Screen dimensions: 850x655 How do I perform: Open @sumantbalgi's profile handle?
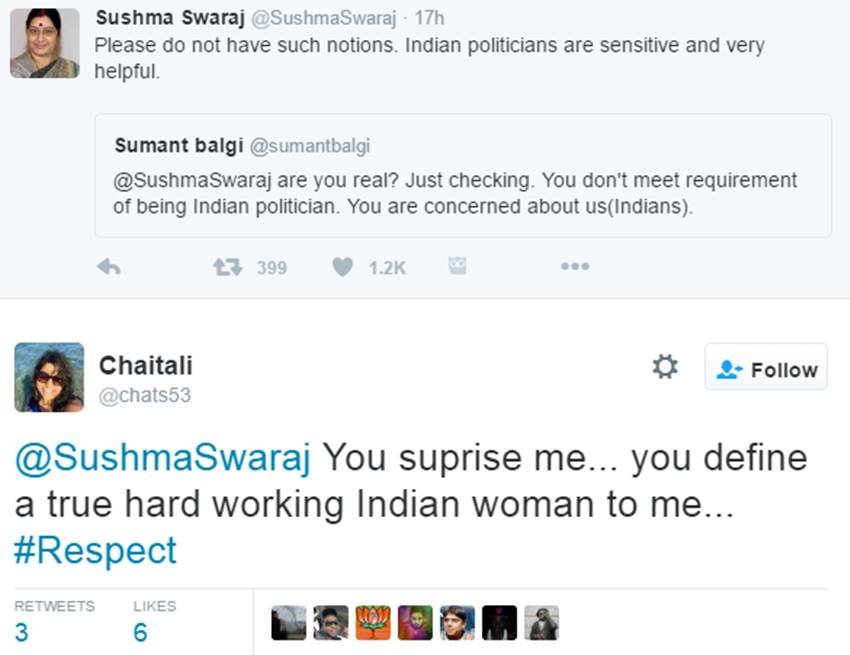[310, 146]
